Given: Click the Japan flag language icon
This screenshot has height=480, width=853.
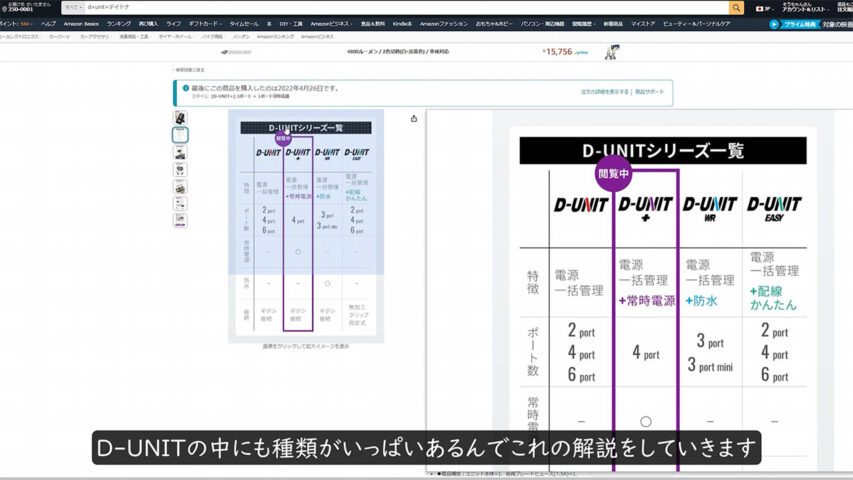Looking at the screenshot, I should pyautogui.click(x=761, y=8).
